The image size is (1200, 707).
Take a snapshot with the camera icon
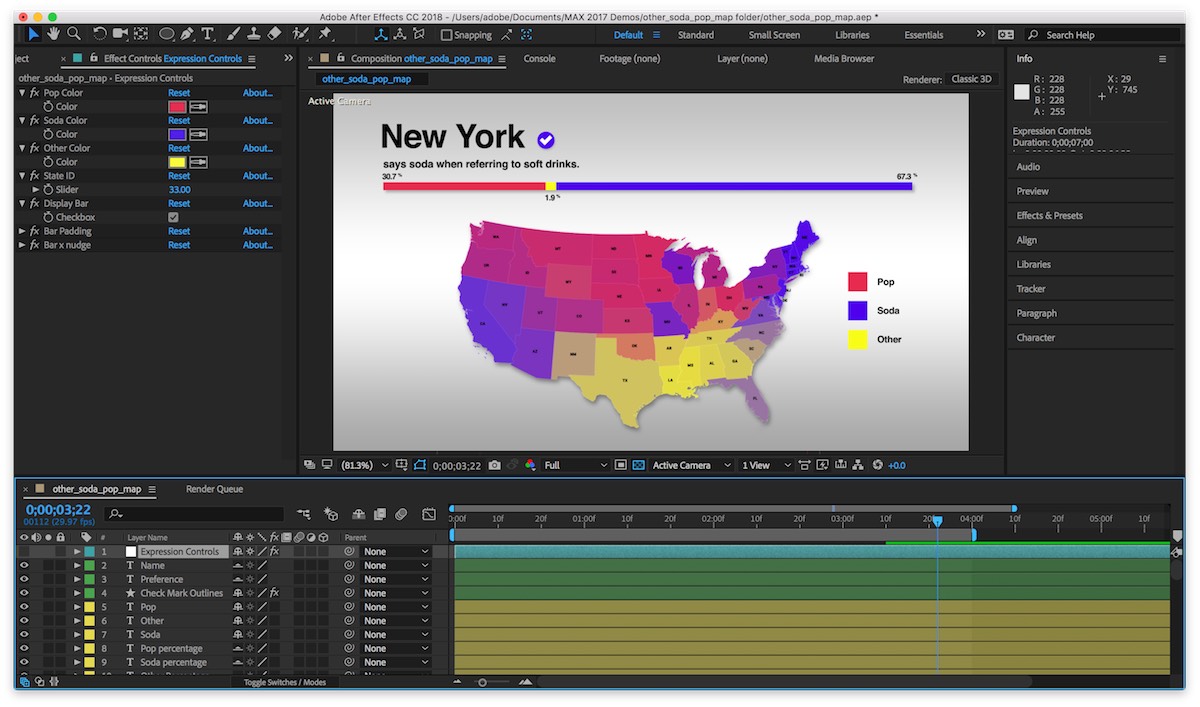[x=495, y=465]
